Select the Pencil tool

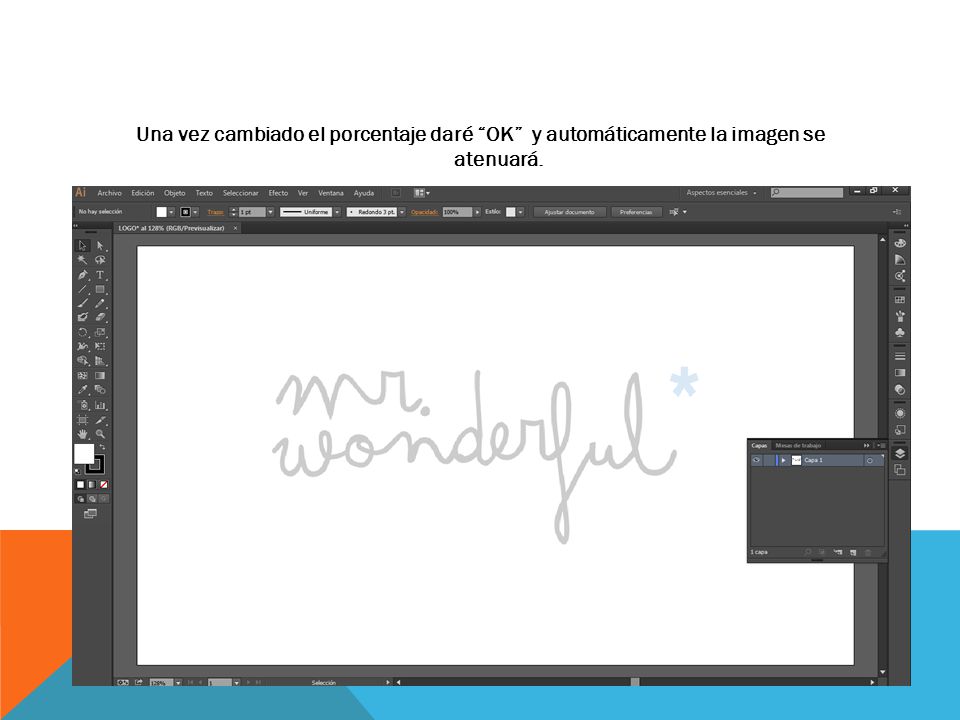(x=100, y=303)
